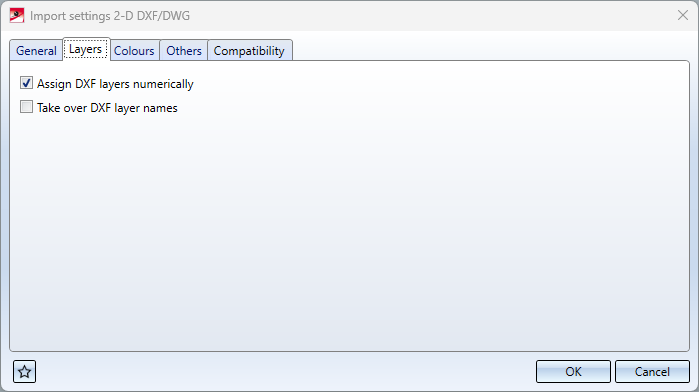Screen dimensions: 699x392
Task: Click empty footer space between star and OK
Action: click(285, 371)
